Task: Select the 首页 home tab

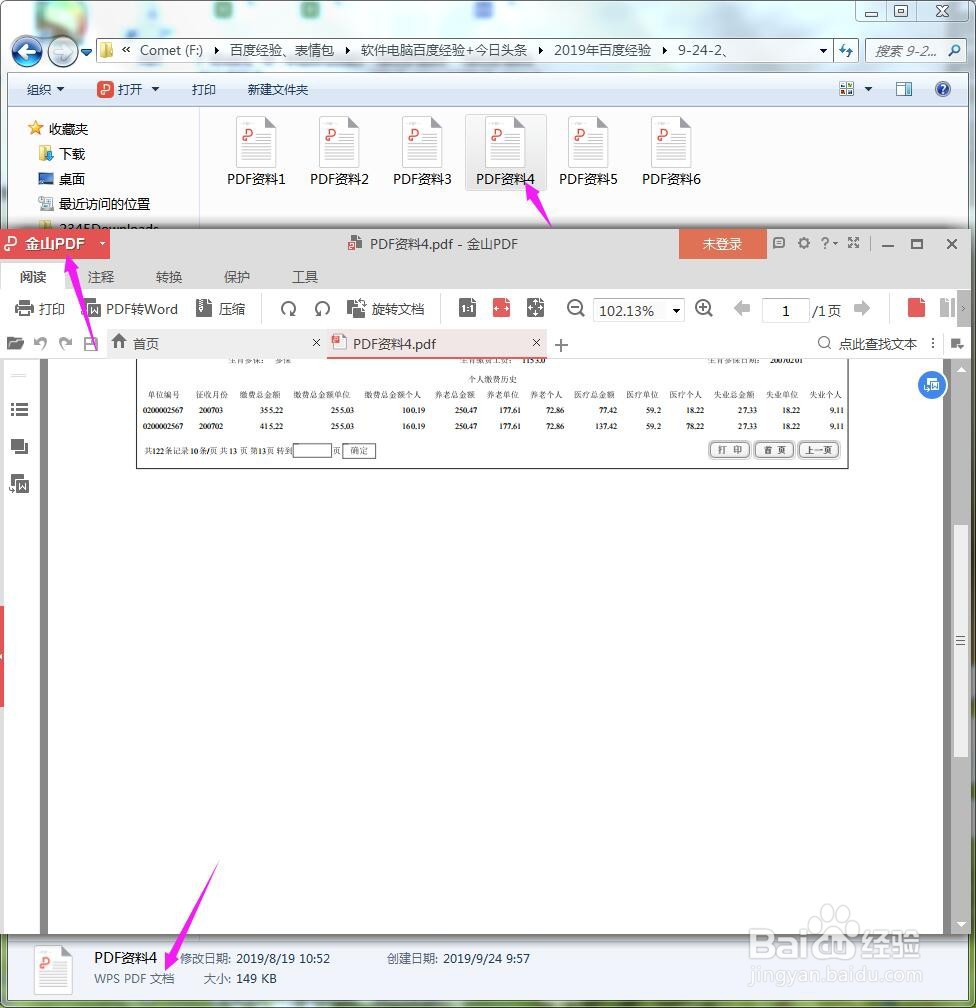Action: [140, 343]
